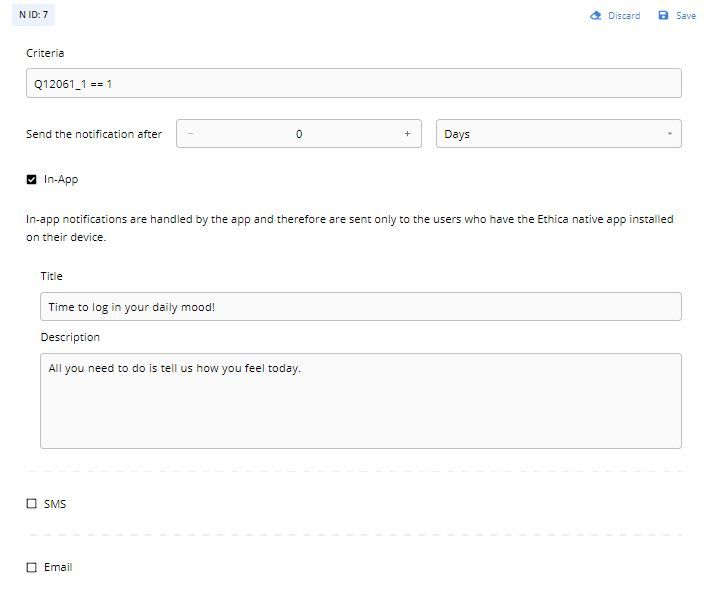Viewport: 708px width, 601px height.
Task: Enable the SMS notification checkbox
Action: click(x=32, y=504)
